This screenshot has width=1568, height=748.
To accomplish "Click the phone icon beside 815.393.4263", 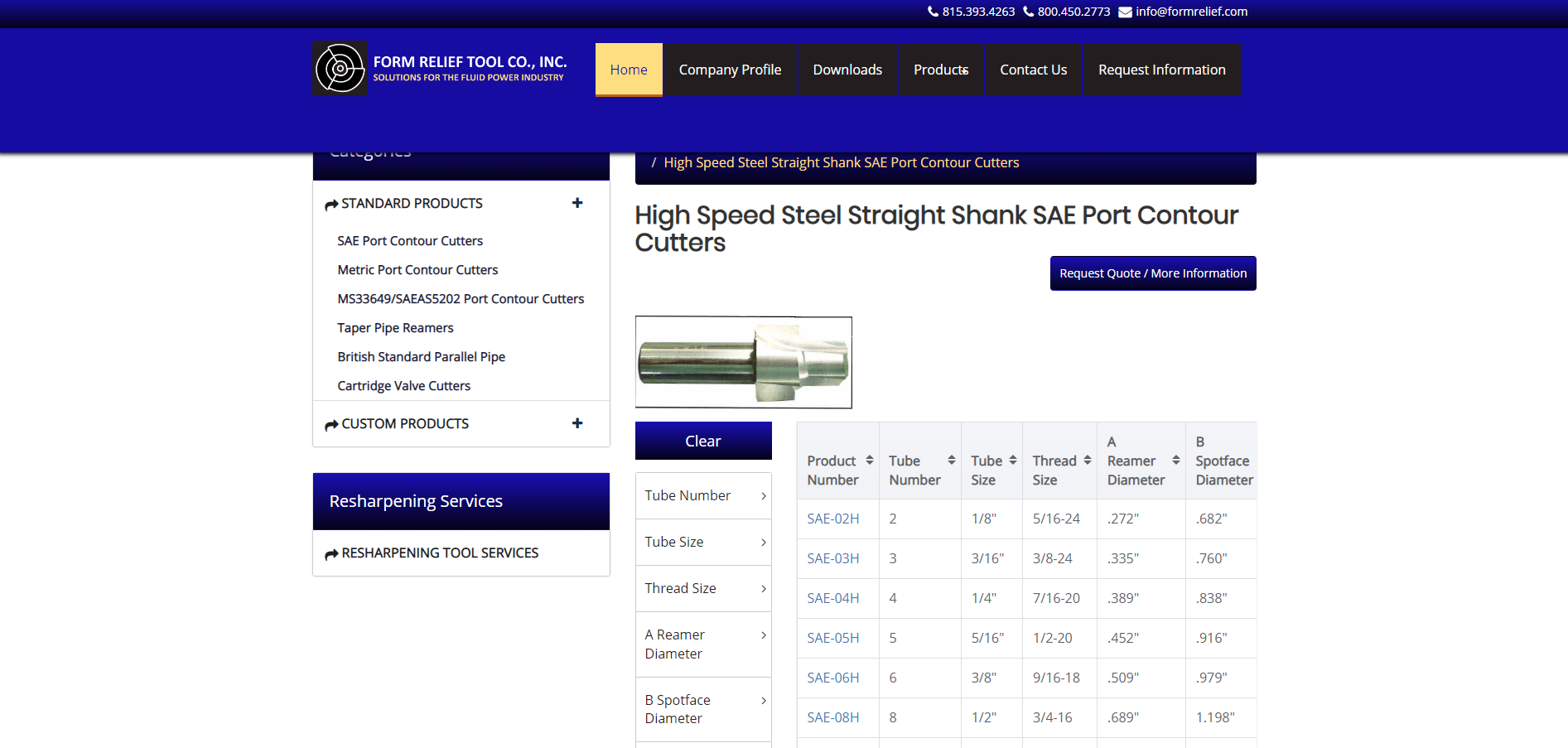I will 934,12.
